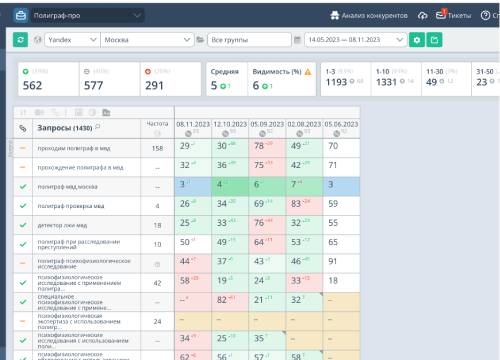Select the green up-positions card 562
Image resolution: width=500 pixels, height=360 pixels.
tap(48, 79)
